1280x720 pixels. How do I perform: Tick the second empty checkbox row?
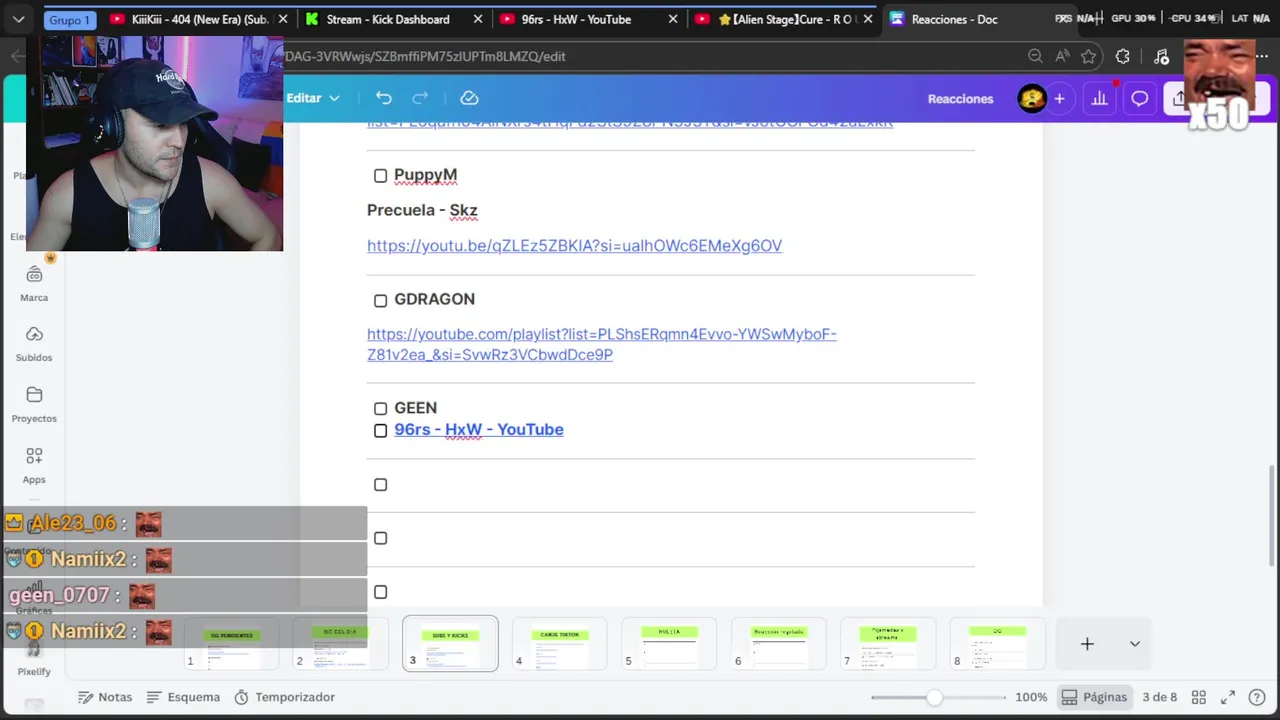point(380,538)
